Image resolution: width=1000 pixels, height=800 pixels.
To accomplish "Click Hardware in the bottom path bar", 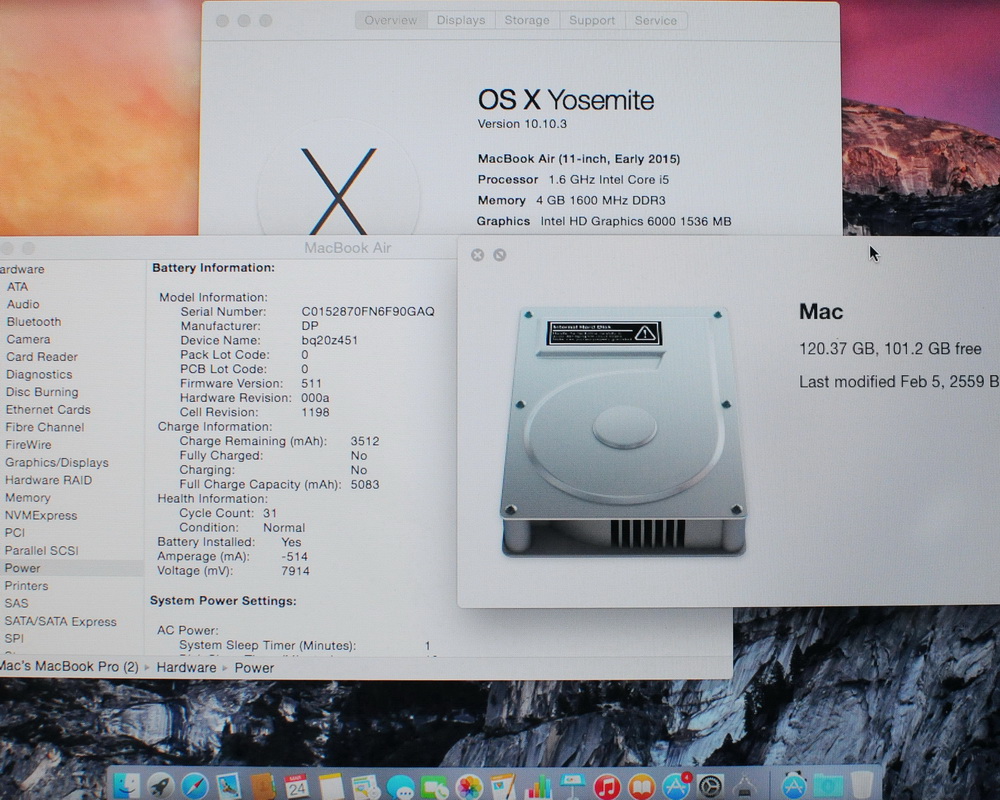I will coord(186,667).
